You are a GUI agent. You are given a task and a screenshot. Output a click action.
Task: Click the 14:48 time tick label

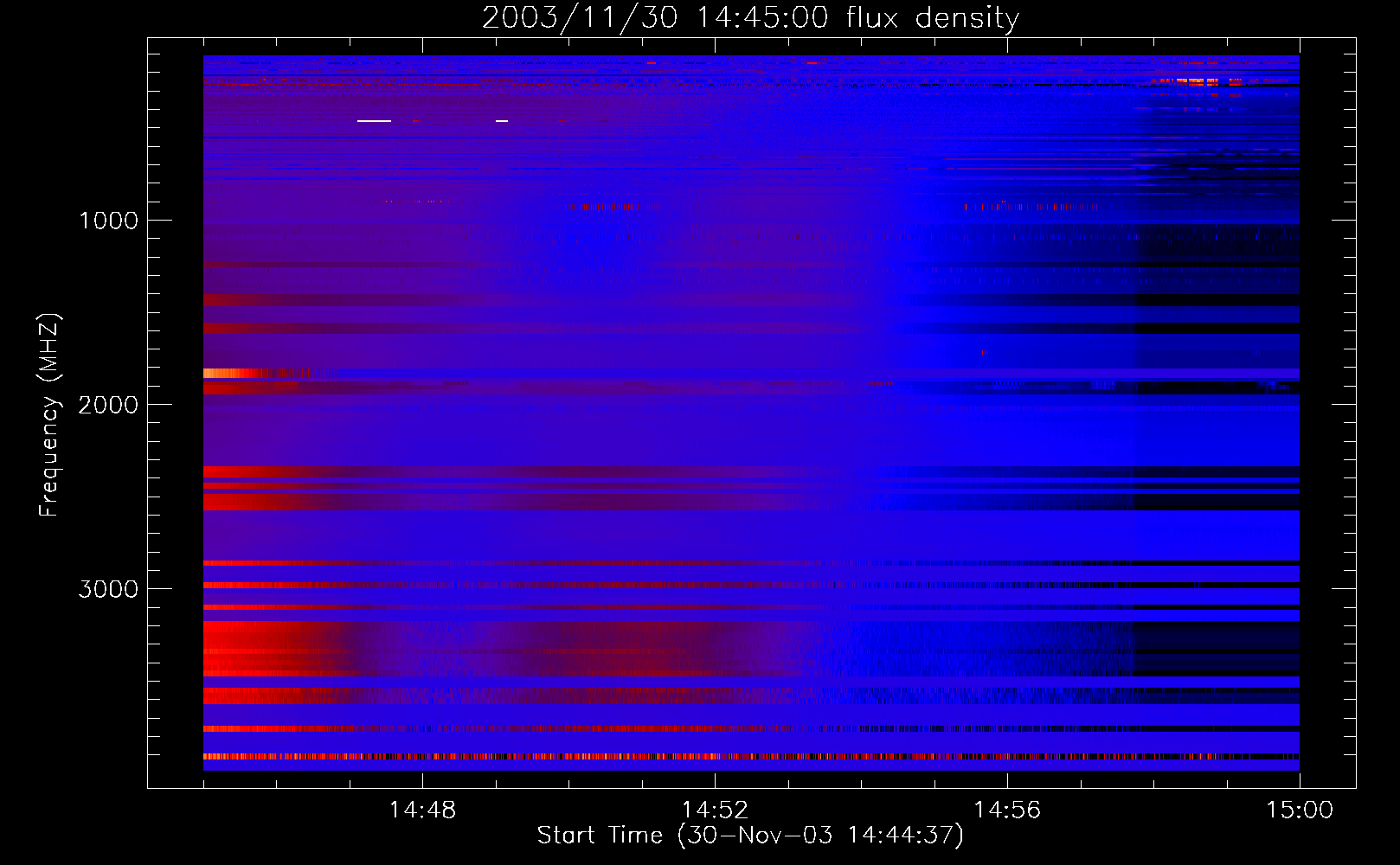point(422,811)
